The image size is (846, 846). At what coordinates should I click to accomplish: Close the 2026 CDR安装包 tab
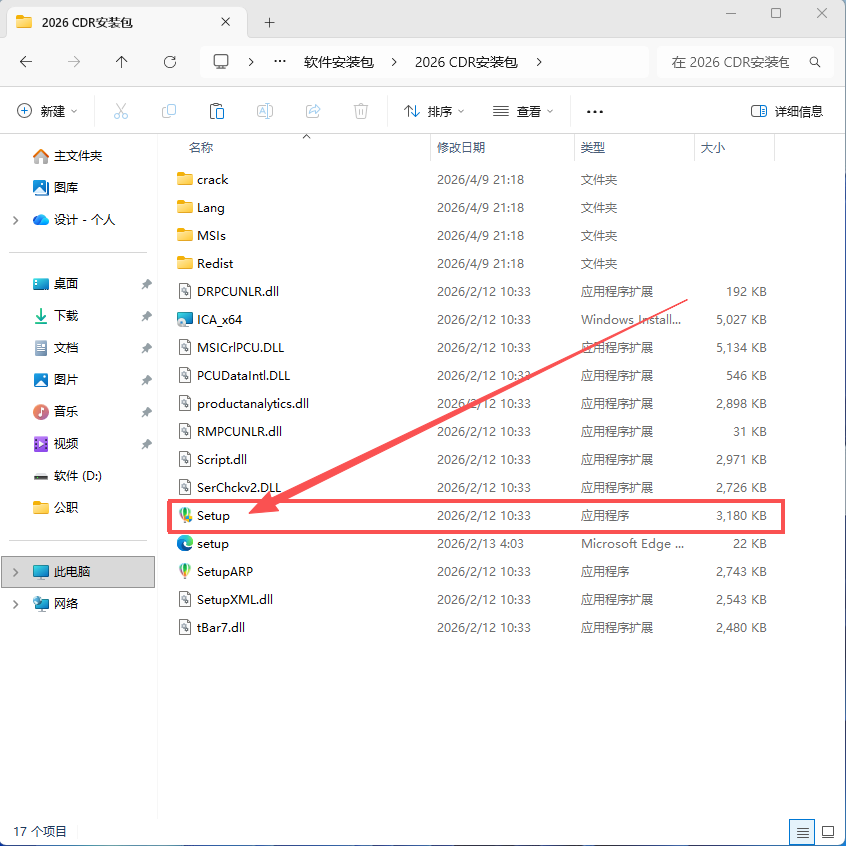226,22
